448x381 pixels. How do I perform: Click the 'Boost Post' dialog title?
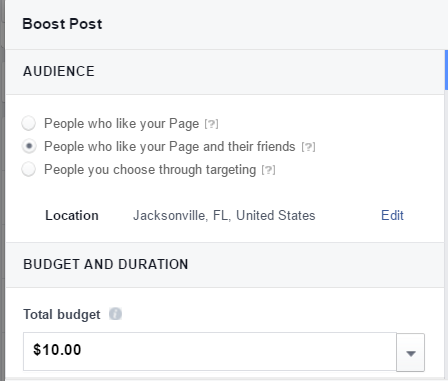pos(62,24)
